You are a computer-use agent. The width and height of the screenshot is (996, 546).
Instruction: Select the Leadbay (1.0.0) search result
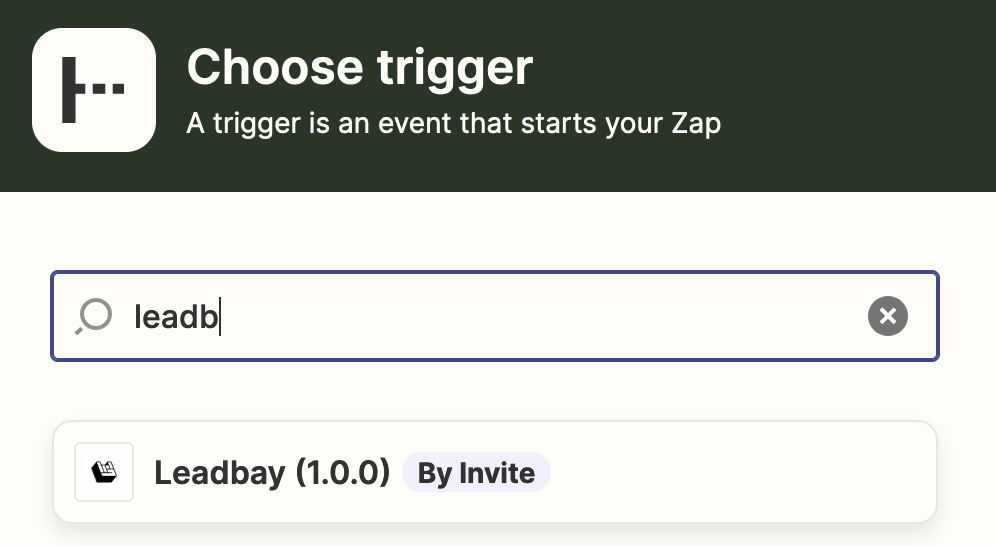494,472
